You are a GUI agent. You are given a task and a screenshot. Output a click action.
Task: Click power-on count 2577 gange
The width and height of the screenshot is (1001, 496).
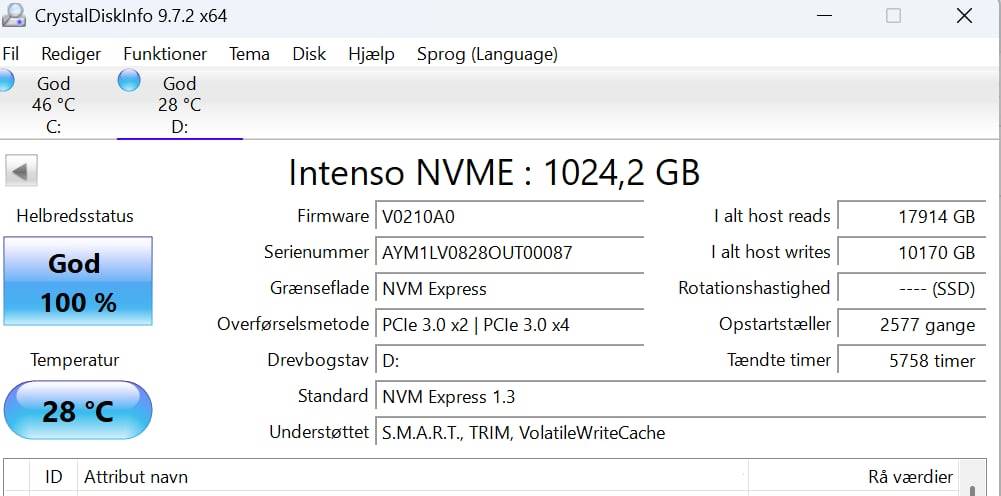(912, 325)
